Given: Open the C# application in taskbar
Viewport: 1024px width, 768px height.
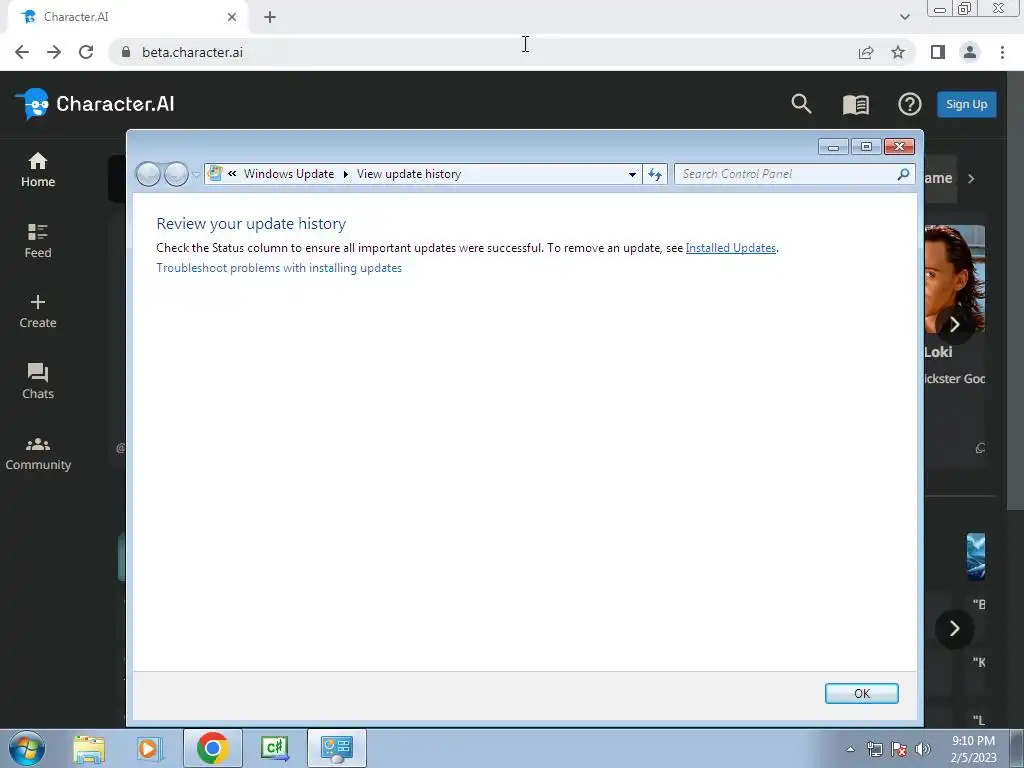Looking at the screenshot, I should [274, 748].
